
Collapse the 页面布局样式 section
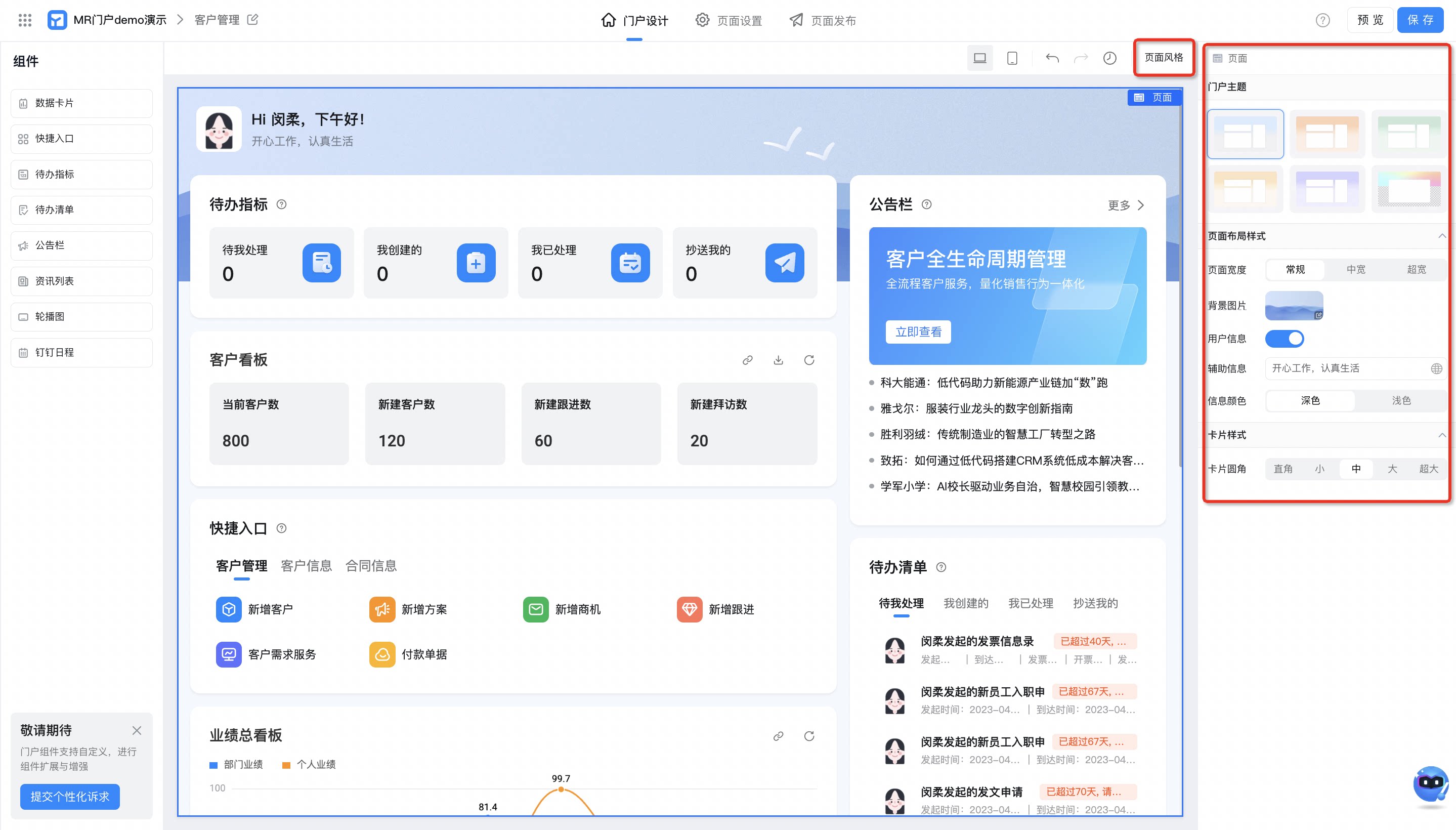[1442, 236]
